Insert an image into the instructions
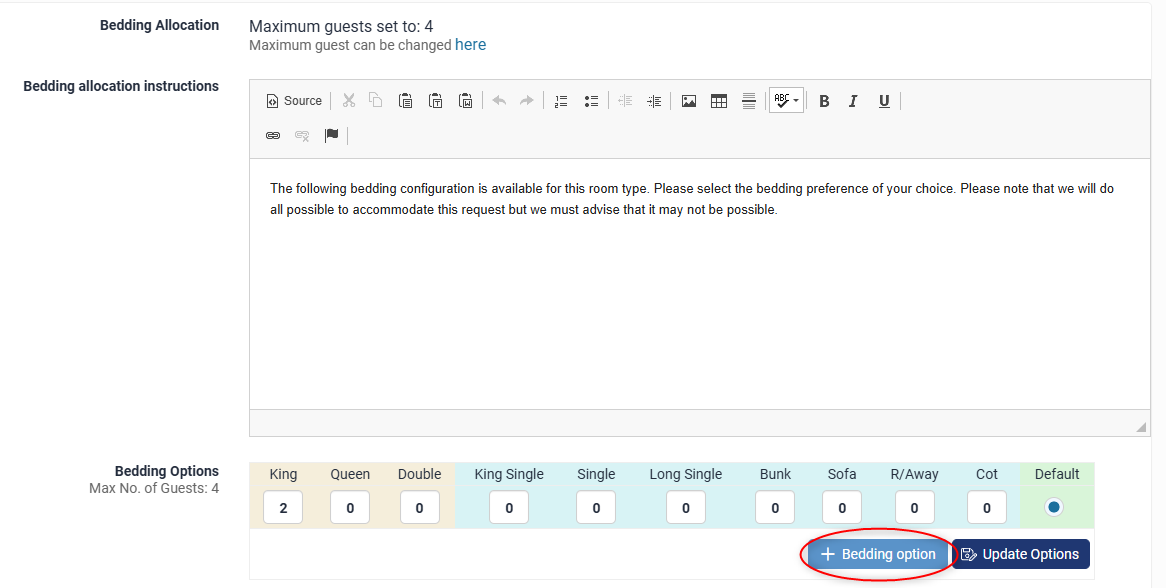Viewport: 1166px width, 588px height. [x=689, y=101]
